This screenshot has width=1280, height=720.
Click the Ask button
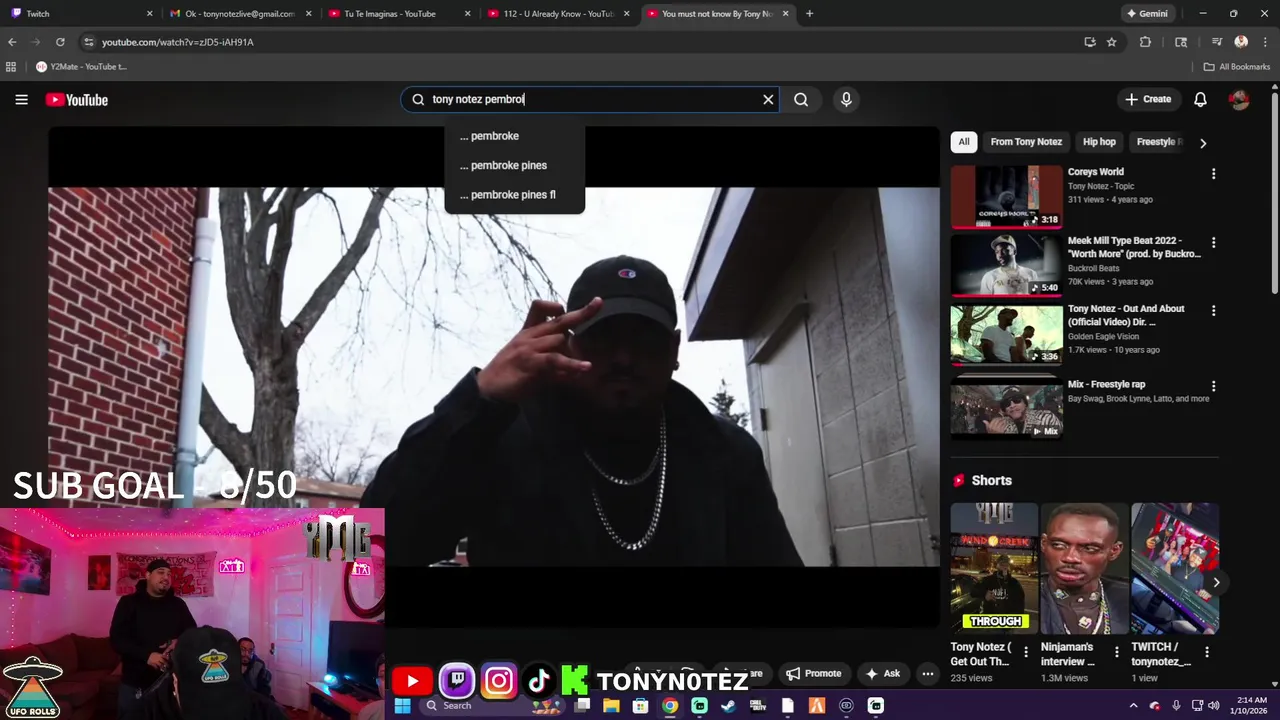click(883, 673)
